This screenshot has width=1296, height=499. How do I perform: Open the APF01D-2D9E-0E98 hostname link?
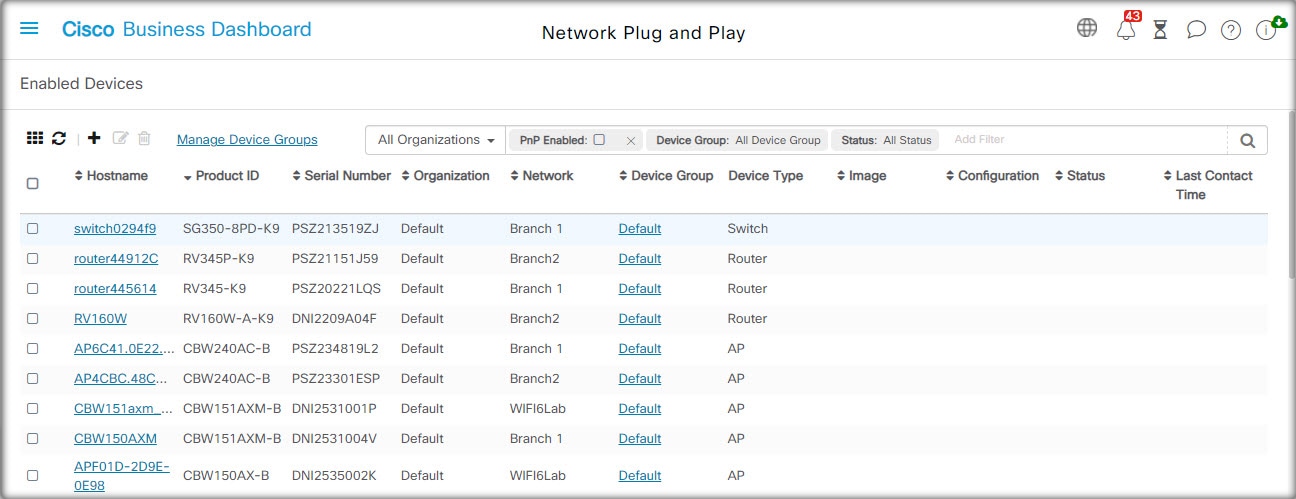click(122, 476)
